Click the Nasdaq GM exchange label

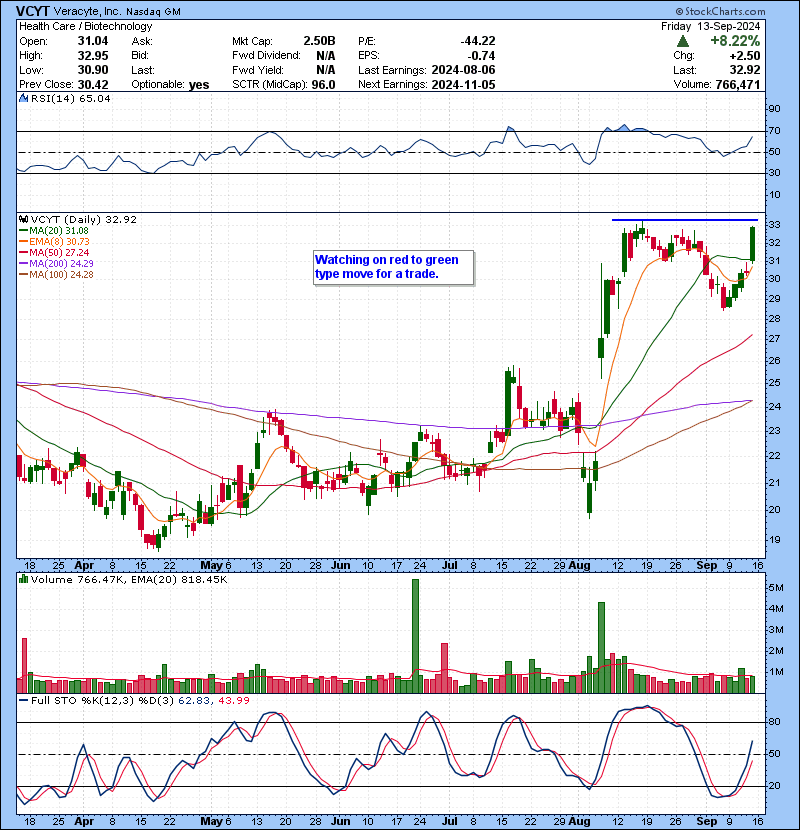(153, 12)
